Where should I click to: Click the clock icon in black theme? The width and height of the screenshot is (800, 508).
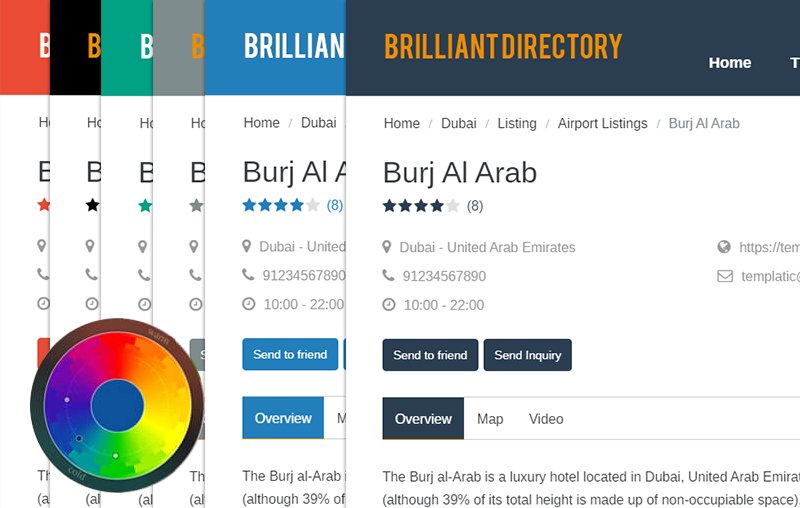click(92, 304)
